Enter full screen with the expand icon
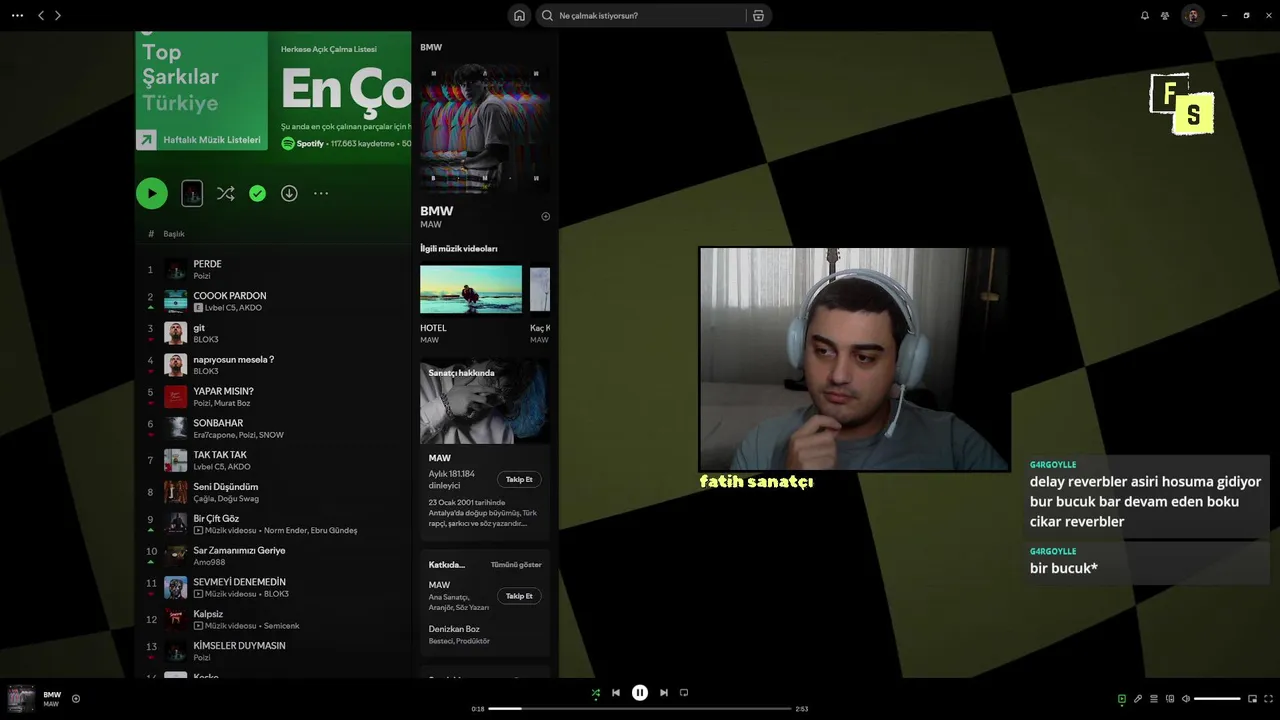The image size is (1280, 720). pos(1268,699)
